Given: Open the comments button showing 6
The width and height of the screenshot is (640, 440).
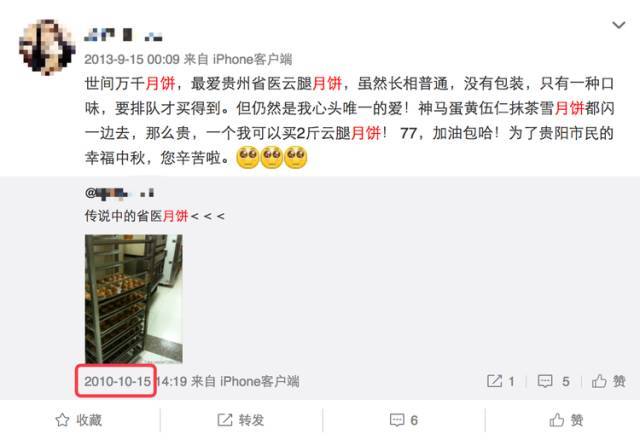Looking at the screenshot, I should [404, 420].
